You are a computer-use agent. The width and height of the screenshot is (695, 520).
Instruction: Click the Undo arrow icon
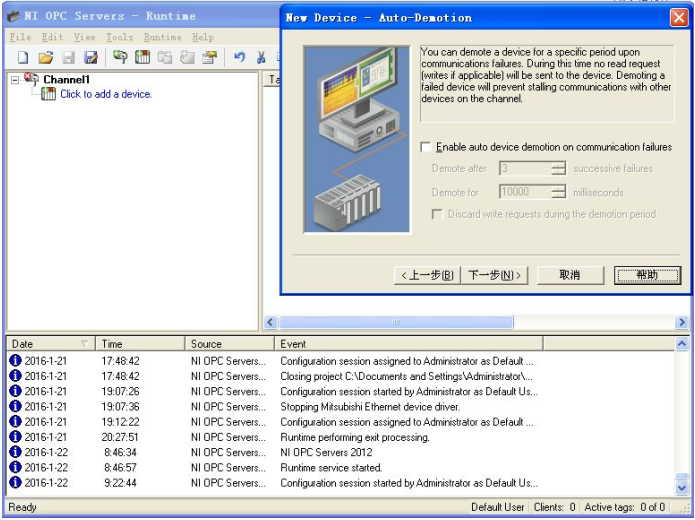pyautogui.click(x=239, y=57)
